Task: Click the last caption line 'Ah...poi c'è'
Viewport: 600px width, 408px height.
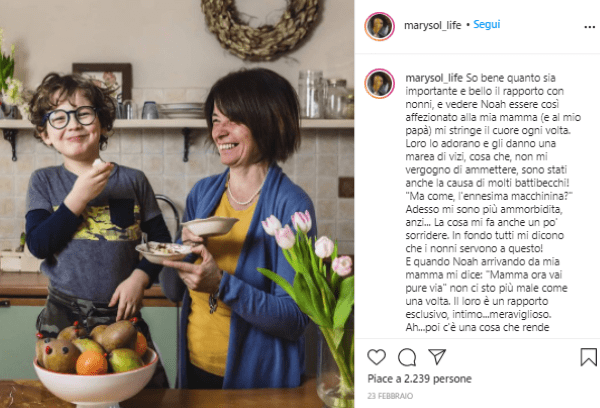Action: pos(477,328)
